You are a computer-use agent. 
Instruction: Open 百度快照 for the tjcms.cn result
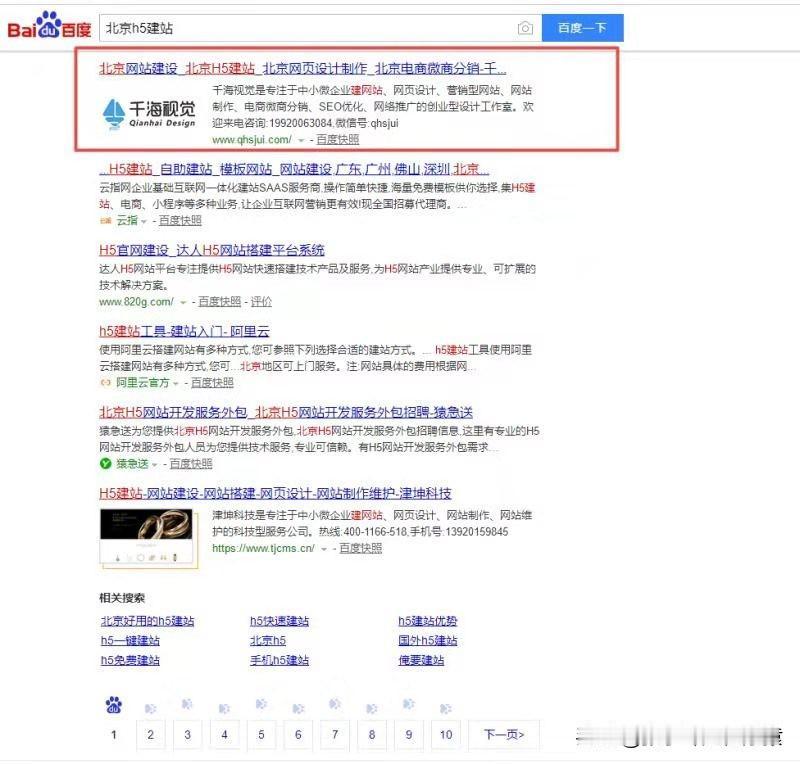coord(361,548)
